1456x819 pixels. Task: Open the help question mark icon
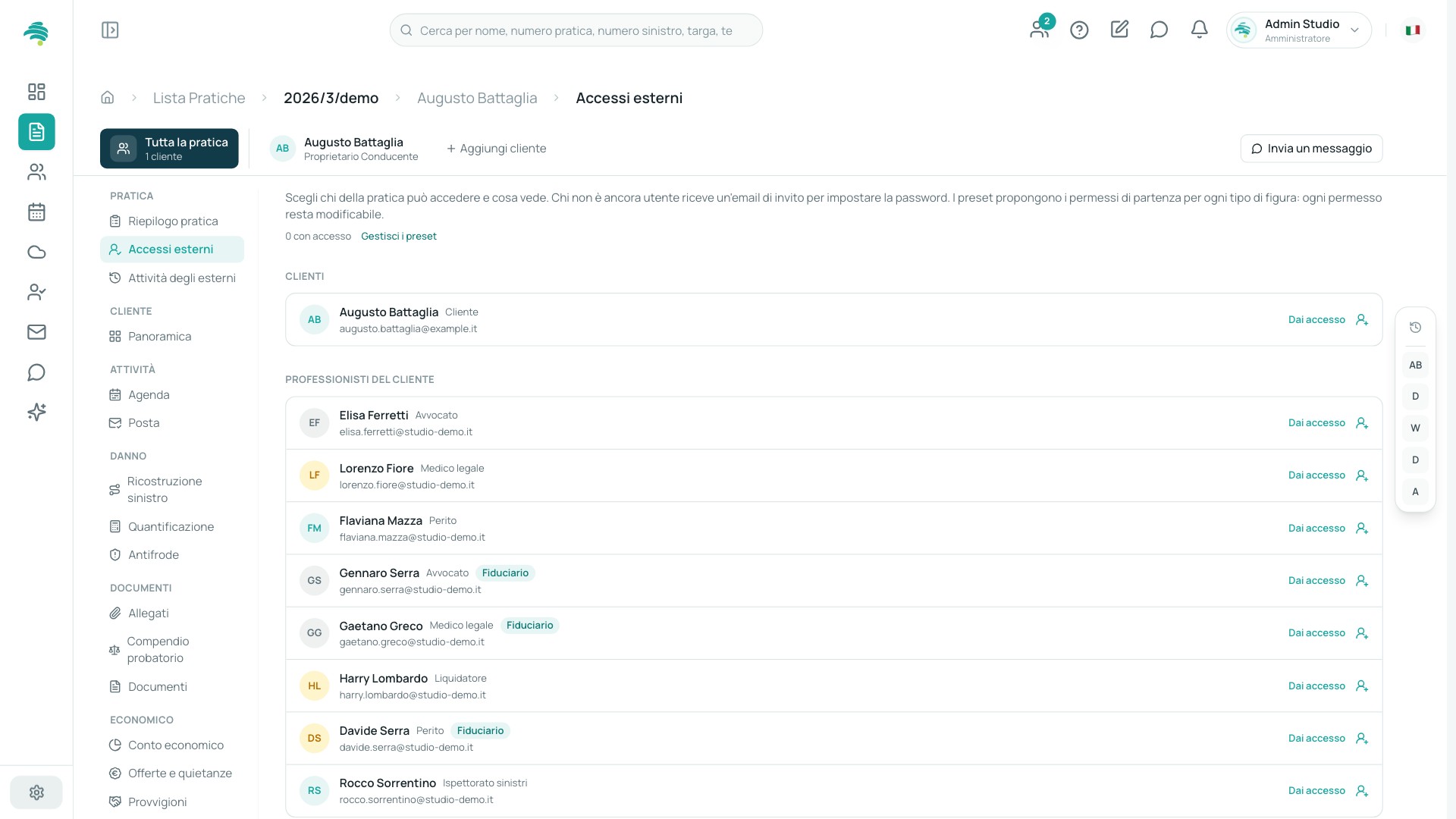1079,30
